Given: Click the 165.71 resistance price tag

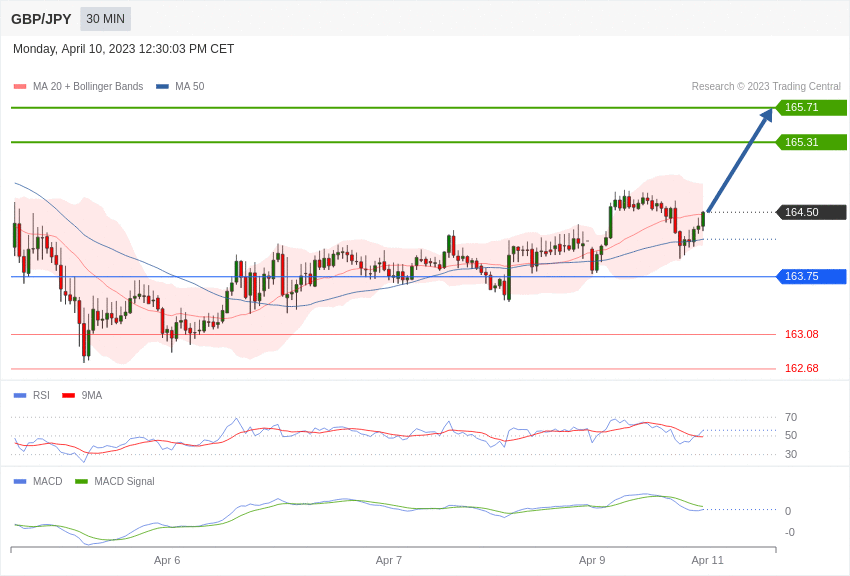Looking at the screenshot, I should 810,107.
